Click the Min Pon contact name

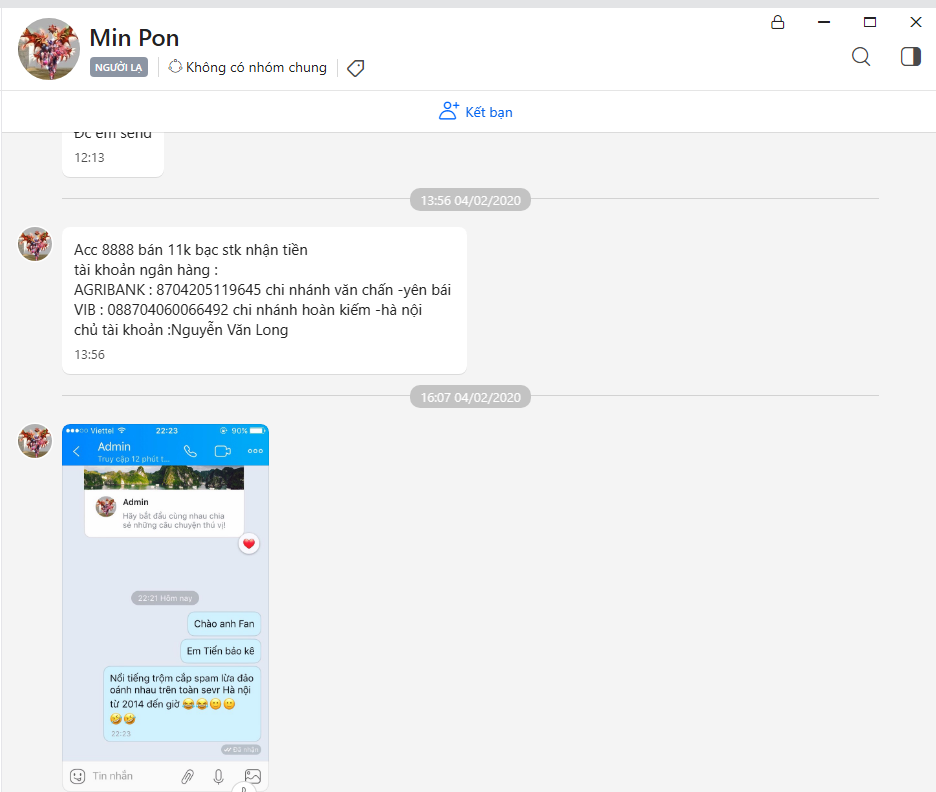(x=134, y=38)
